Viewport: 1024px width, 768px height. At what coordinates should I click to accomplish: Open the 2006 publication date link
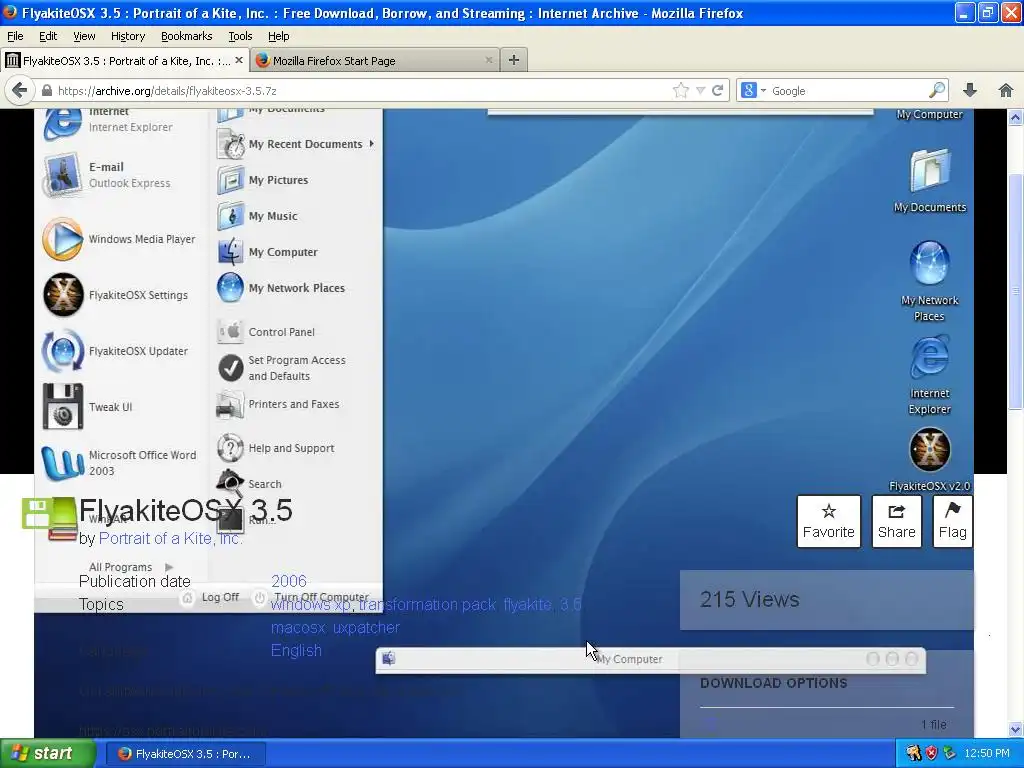tap(289, 581)
